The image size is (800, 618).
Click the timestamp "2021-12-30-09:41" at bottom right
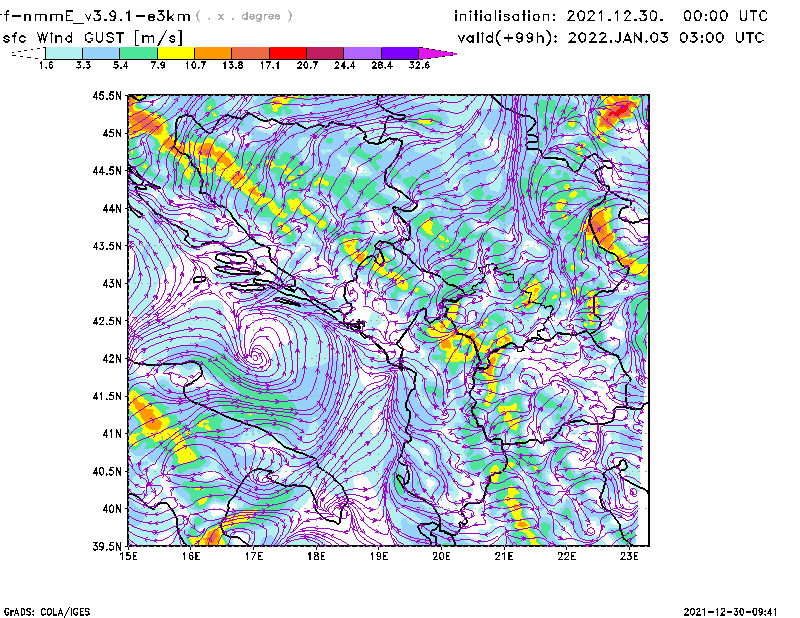738,610
